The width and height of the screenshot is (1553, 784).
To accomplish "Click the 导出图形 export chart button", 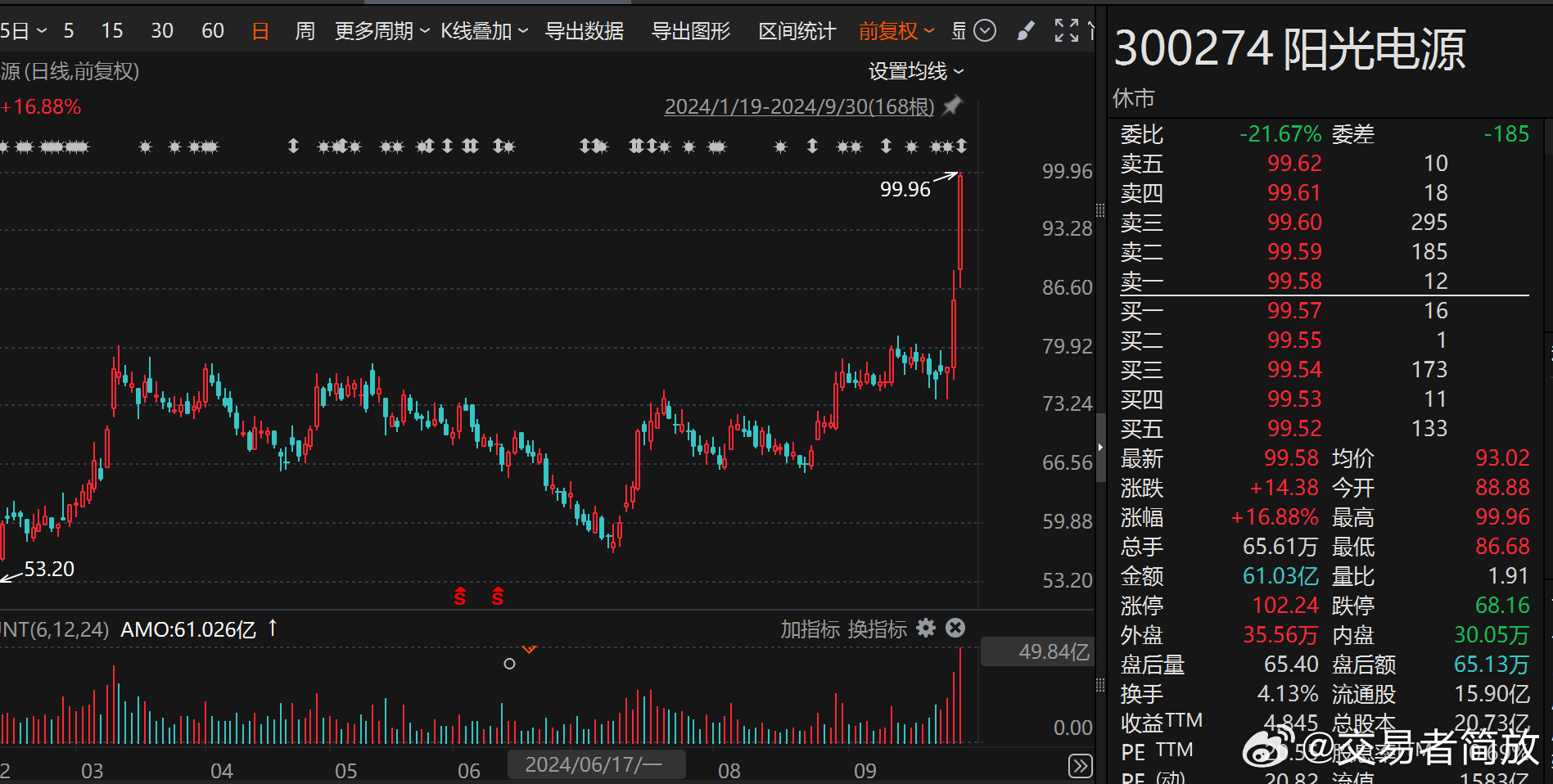I will 691,31.
